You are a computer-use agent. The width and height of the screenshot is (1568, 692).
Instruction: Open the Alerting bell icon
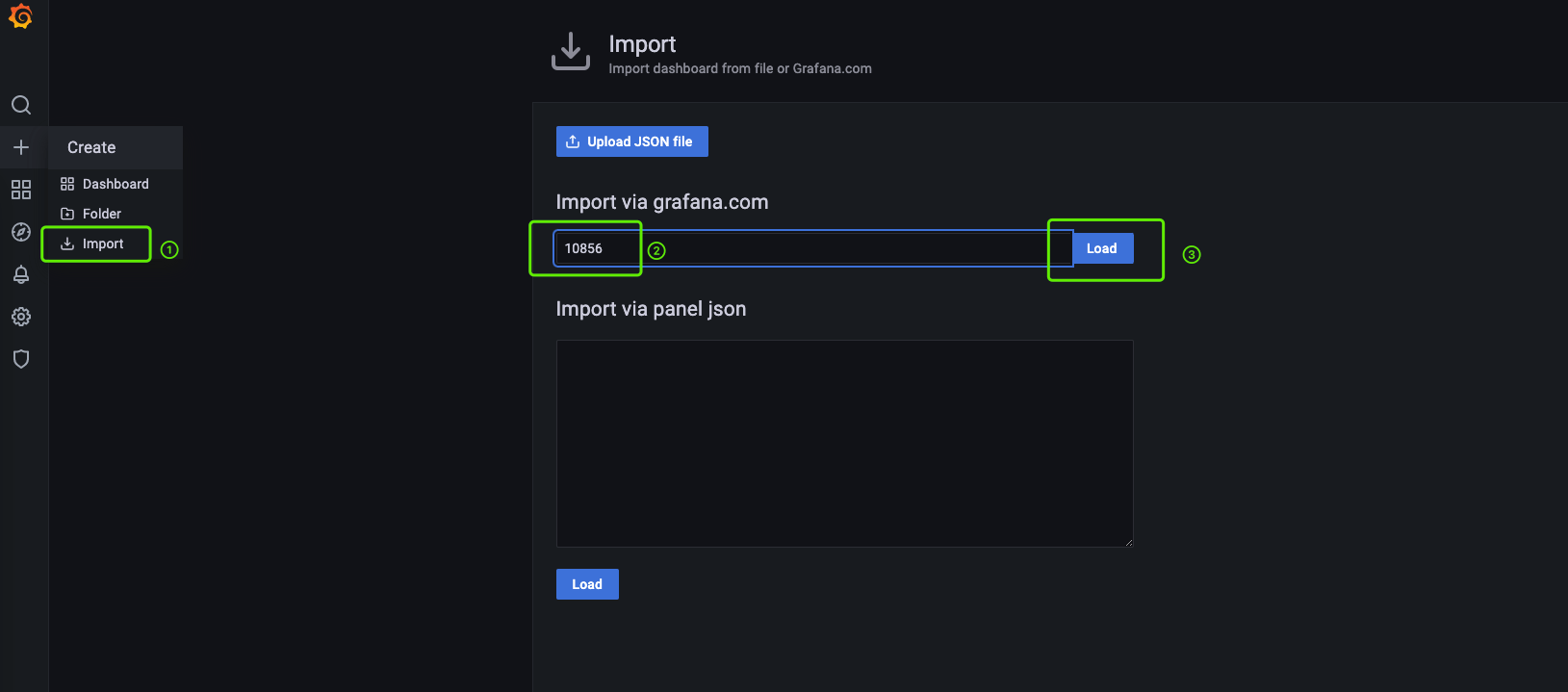click(21, 274)
